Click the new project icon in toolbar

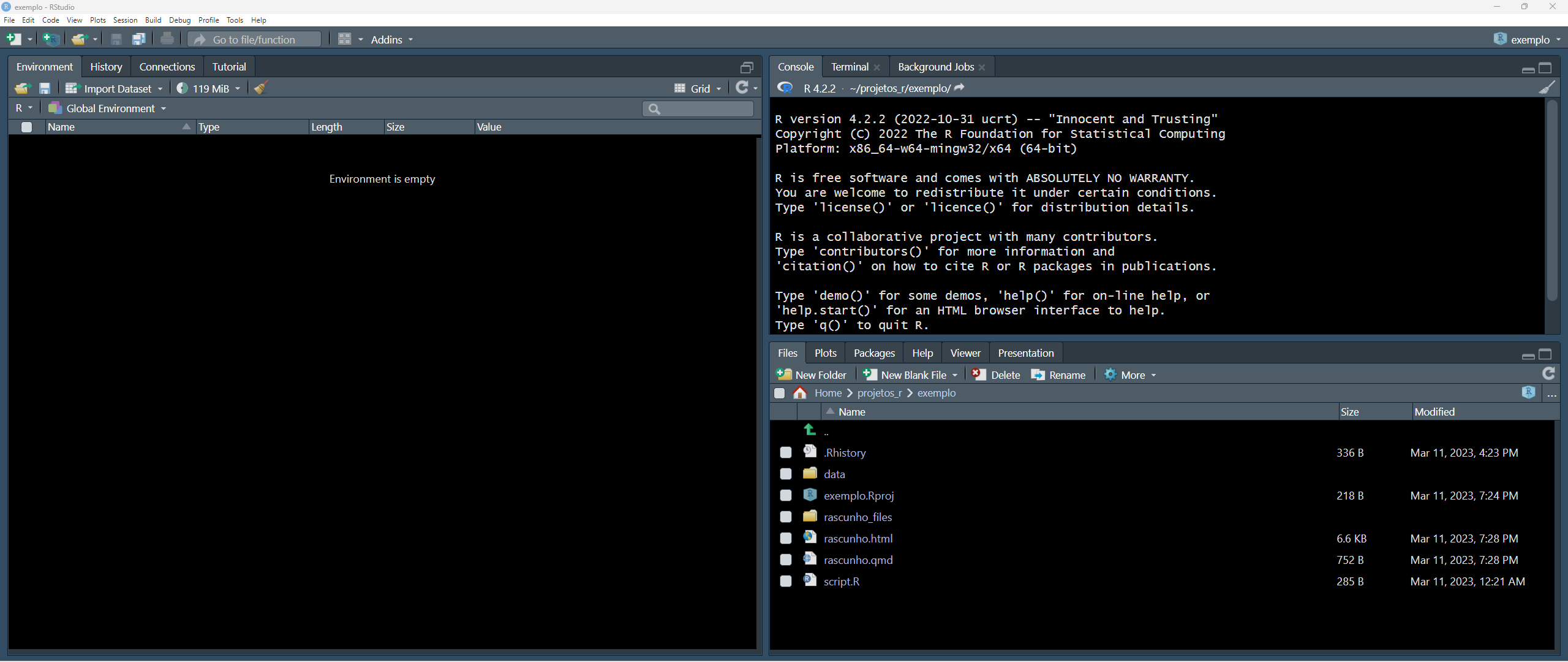coord(50,39)
